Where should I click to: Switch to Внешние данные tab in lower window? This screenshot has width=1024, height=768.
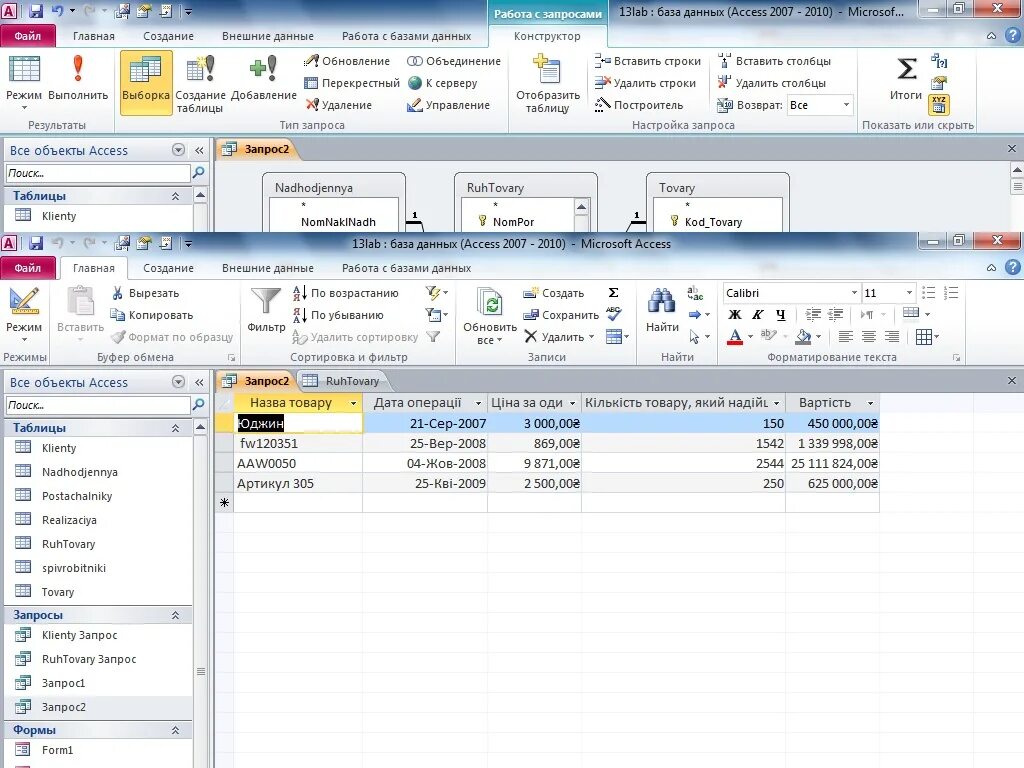click(268, 268)
